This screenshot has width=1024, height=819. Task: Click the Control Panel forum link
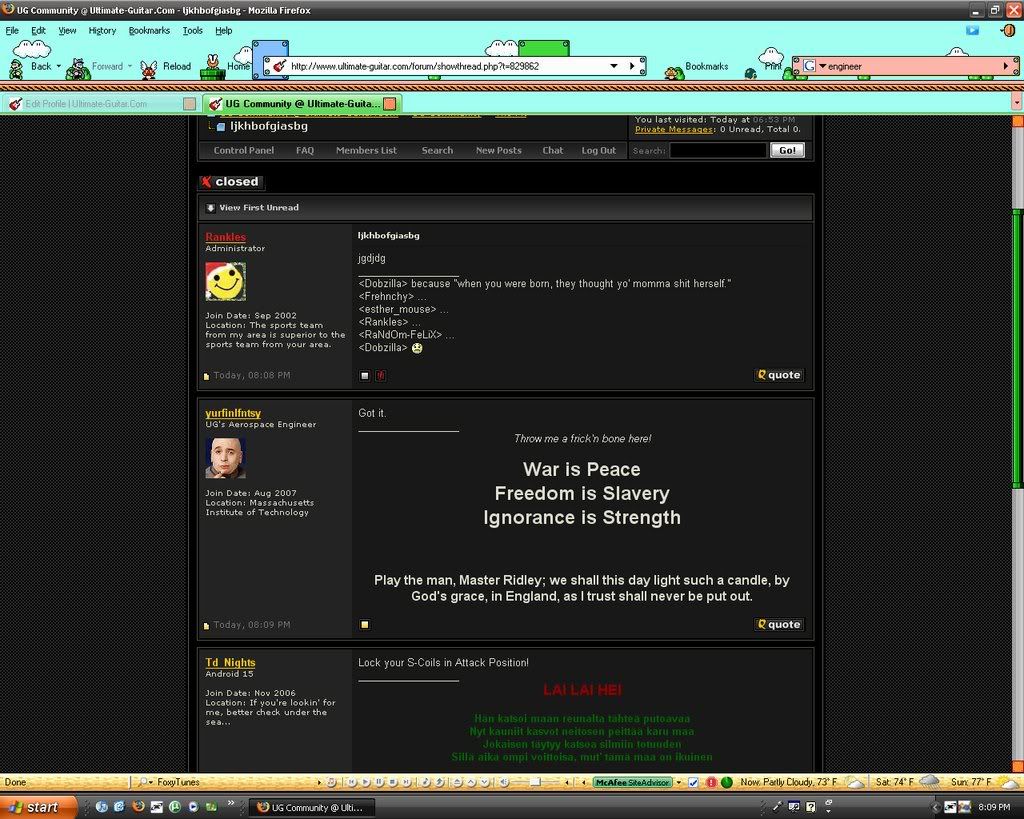tap(244, 150)
